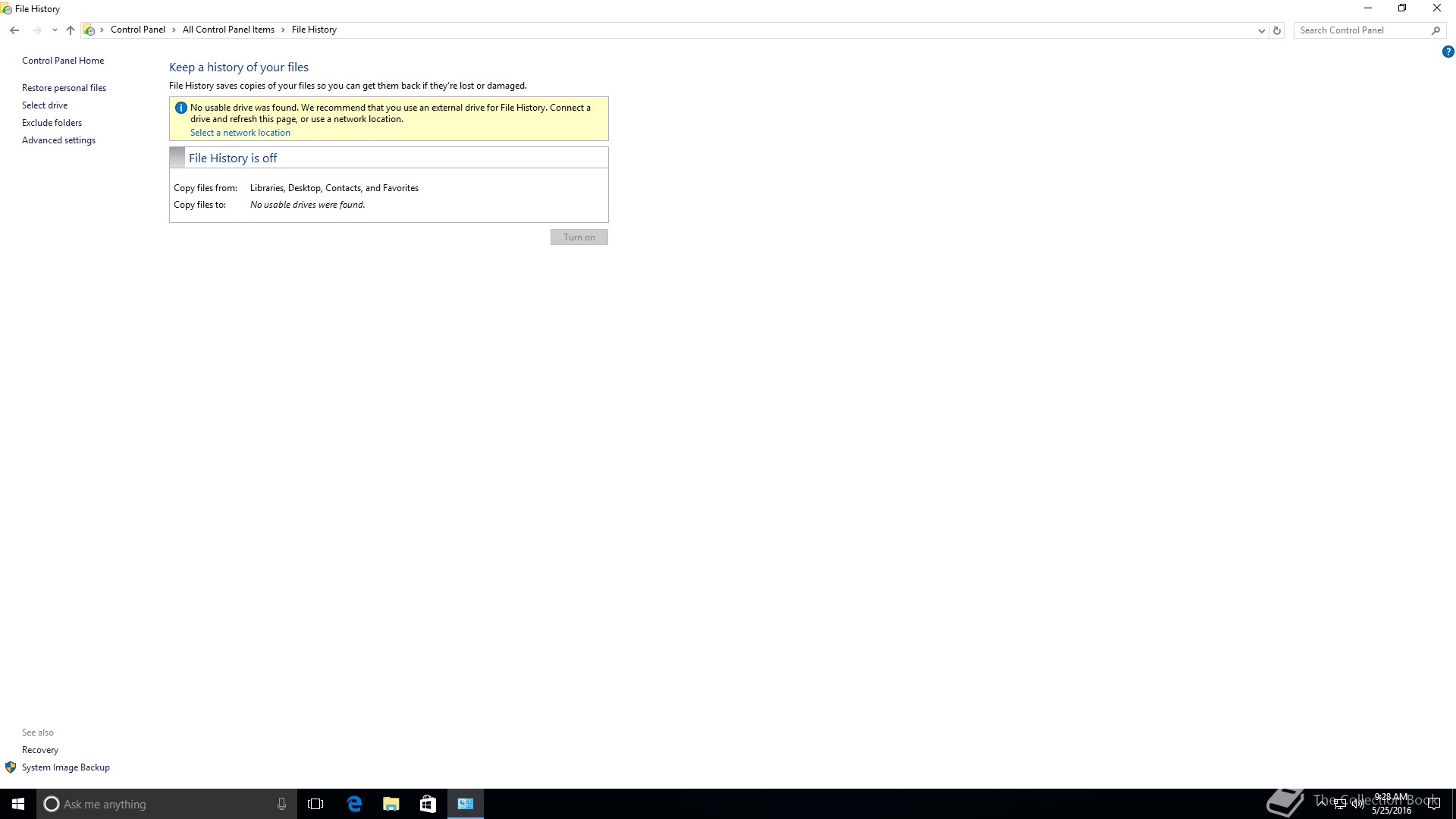This screenshot has width=1456, height=819.
Task: Click the Back navigation arrow
Action: 14,30
